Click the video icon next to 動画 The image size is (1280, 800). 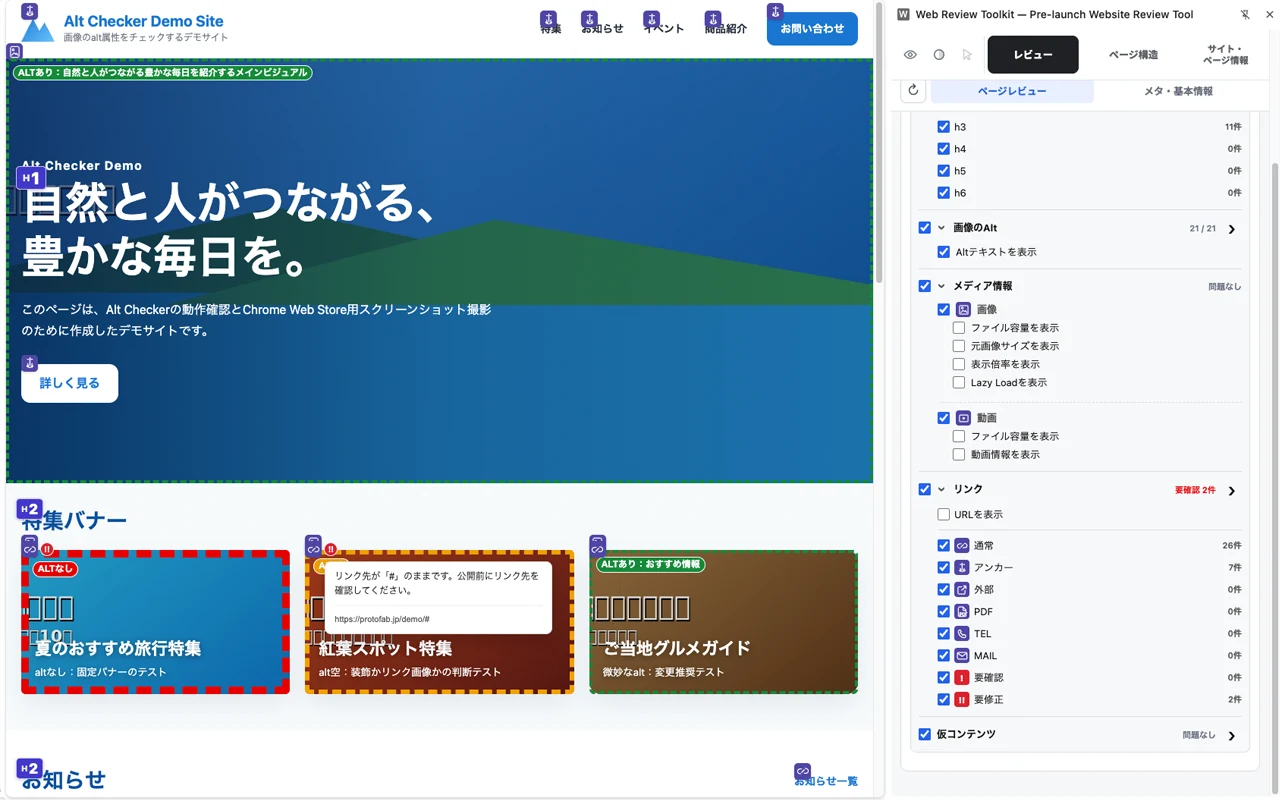pos(963,418)
